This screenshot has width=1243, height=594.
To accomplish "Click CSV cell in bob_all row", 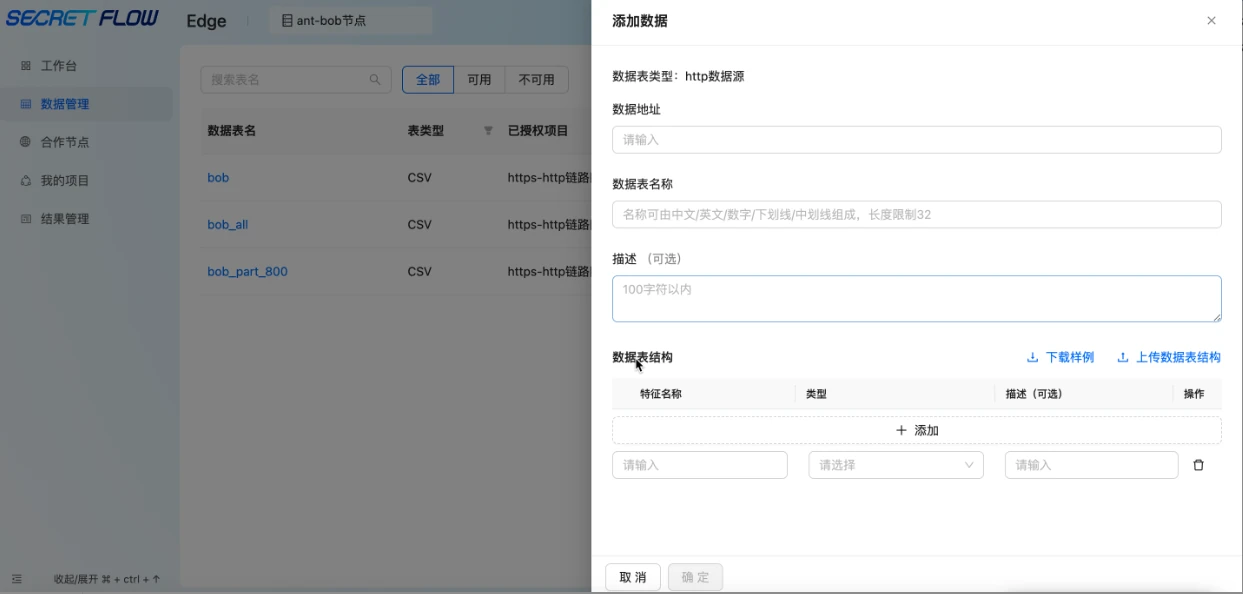I will [420, 225].
